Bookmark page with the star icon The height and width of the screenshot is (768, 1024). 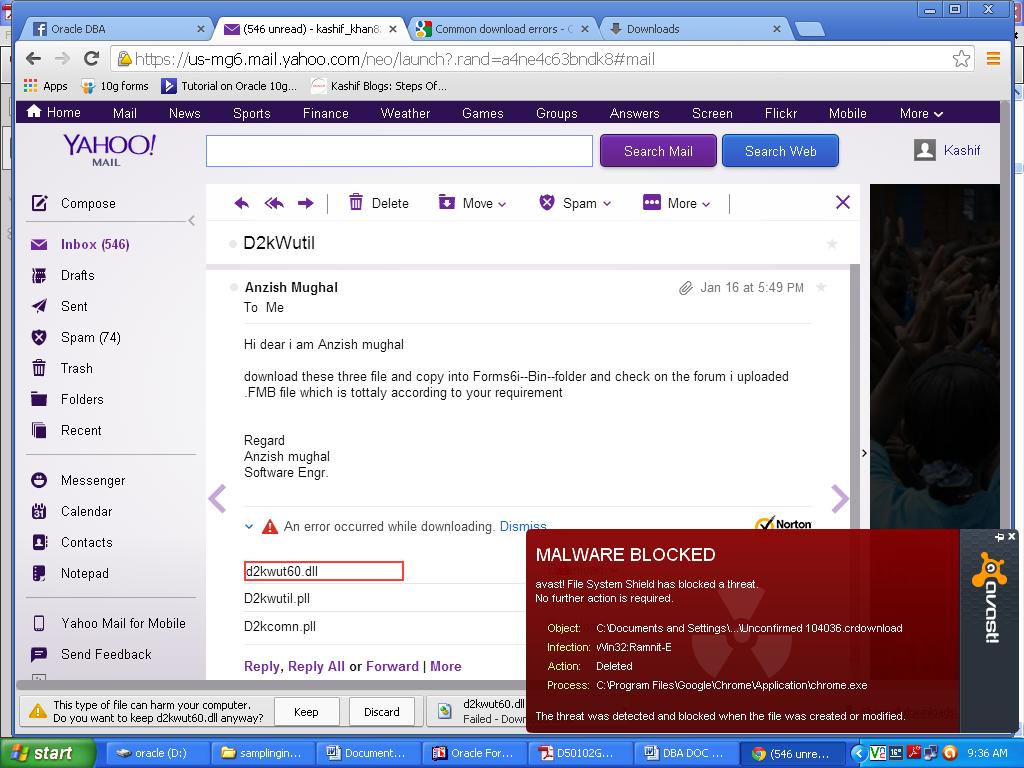pyautogui.click(x=961, y=59)
